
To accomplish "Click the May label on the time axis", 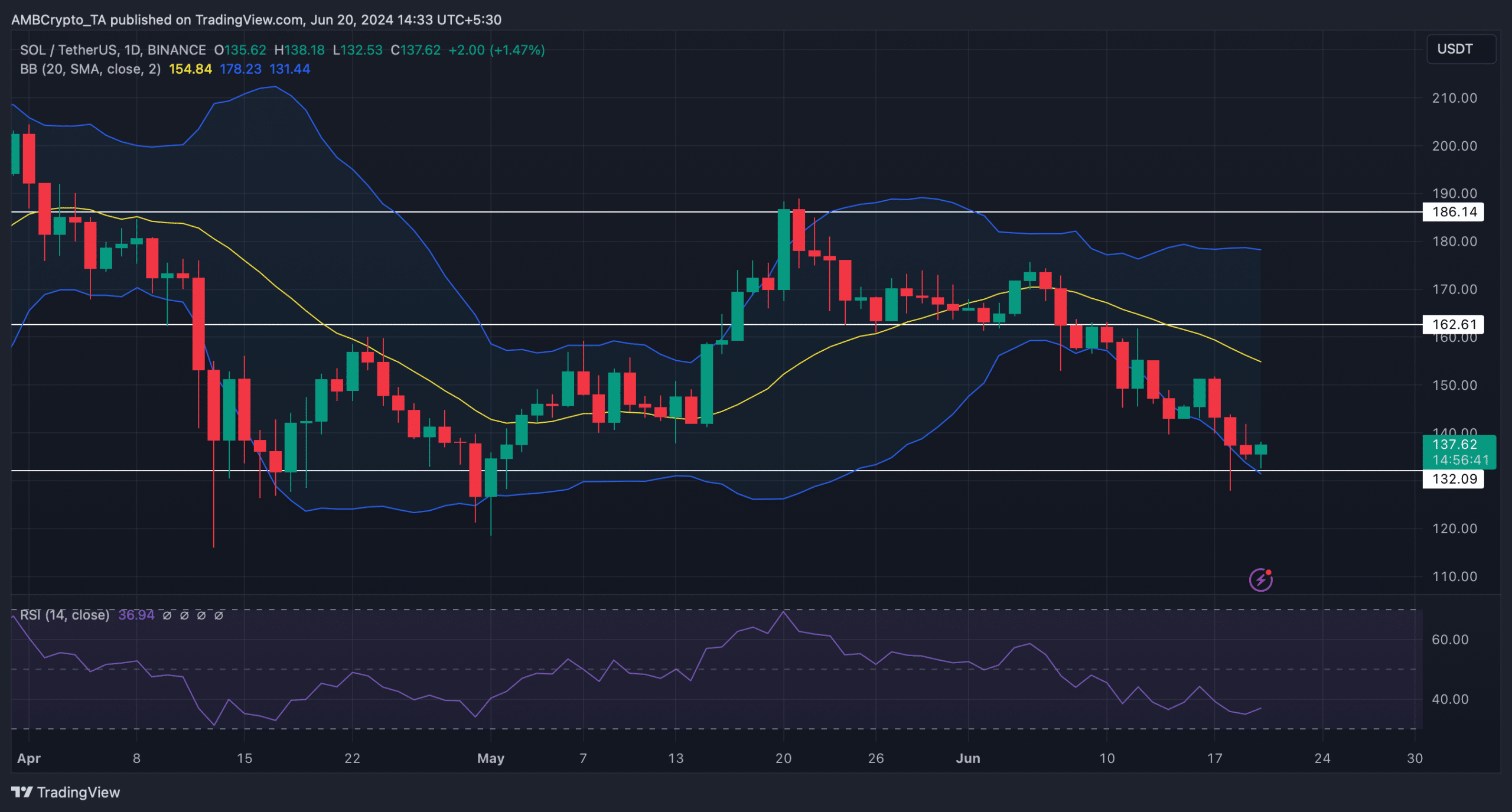I will tap(490, 758).
